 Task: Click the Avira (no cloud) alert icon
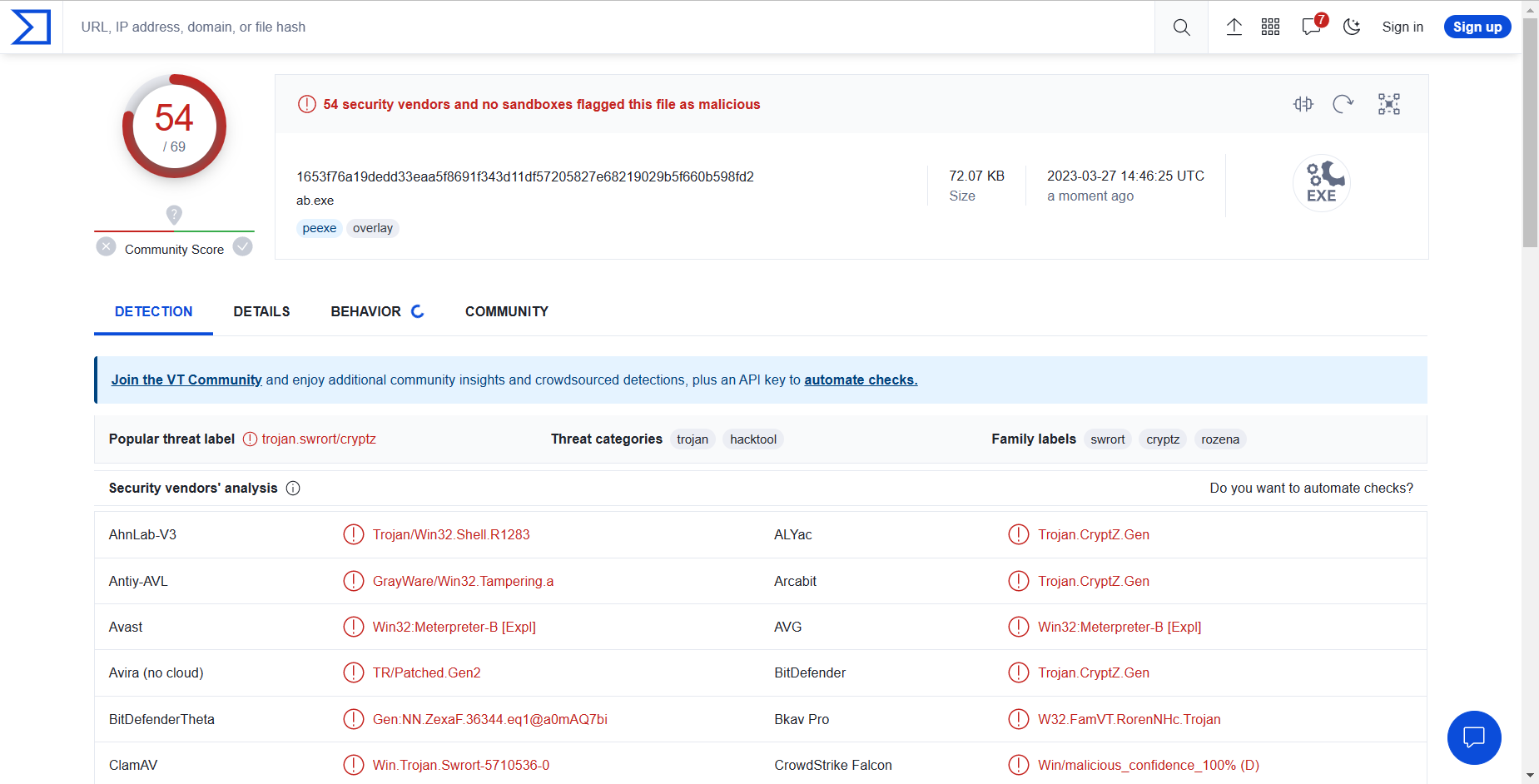pyautogui.click(x=354, y=672)
